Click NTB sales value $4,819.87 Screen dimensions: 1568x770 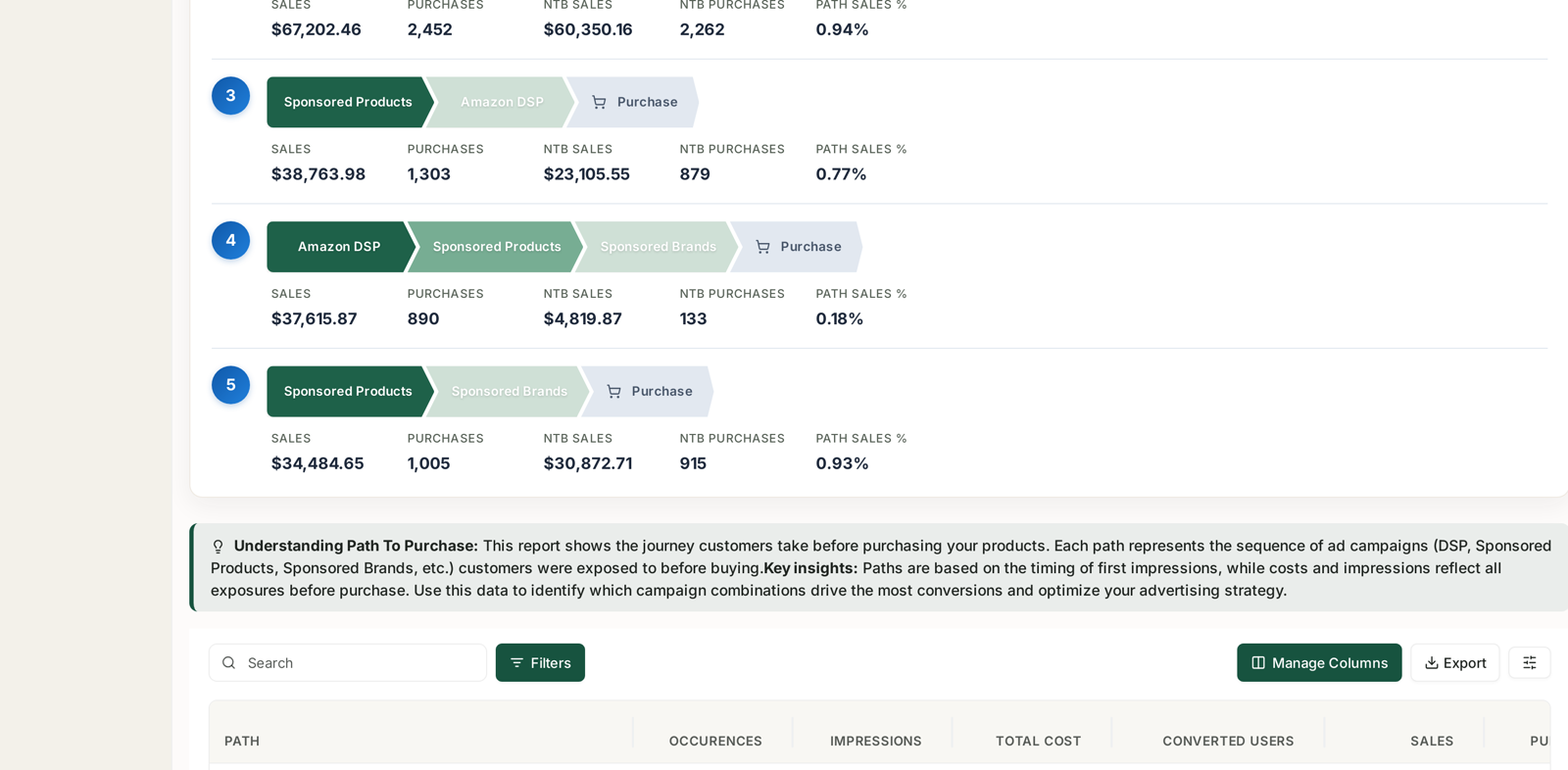pos(583,319)
